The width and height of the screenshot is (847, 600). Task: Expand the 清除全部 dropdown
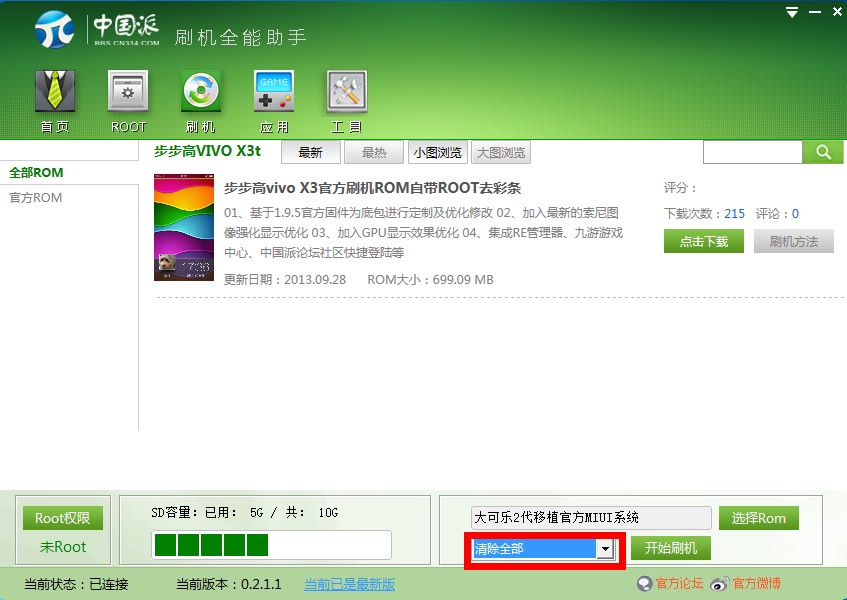click(x=605, y=549)
